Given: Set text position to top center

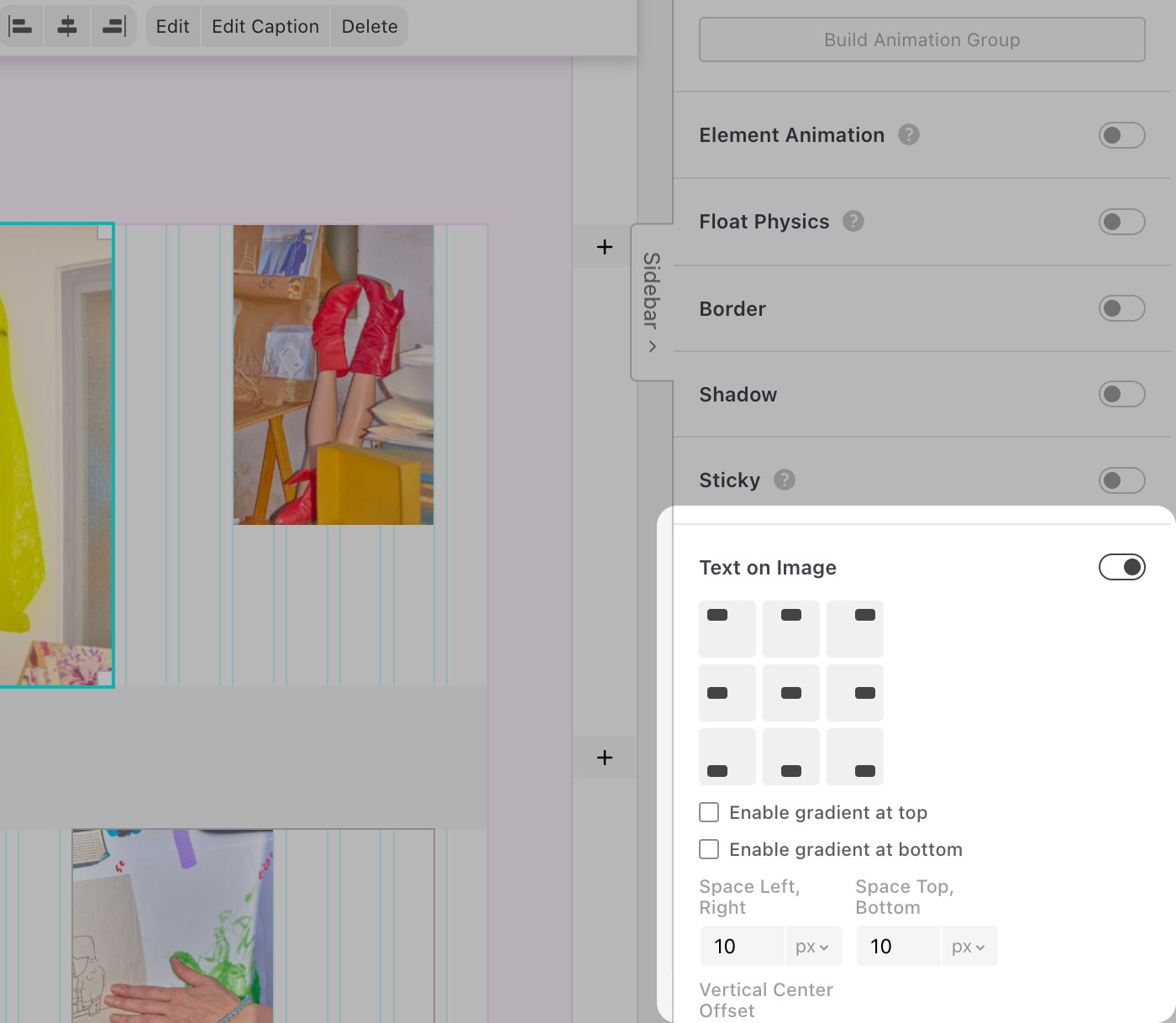Looking at the screenshot, I should coord(790,629).
